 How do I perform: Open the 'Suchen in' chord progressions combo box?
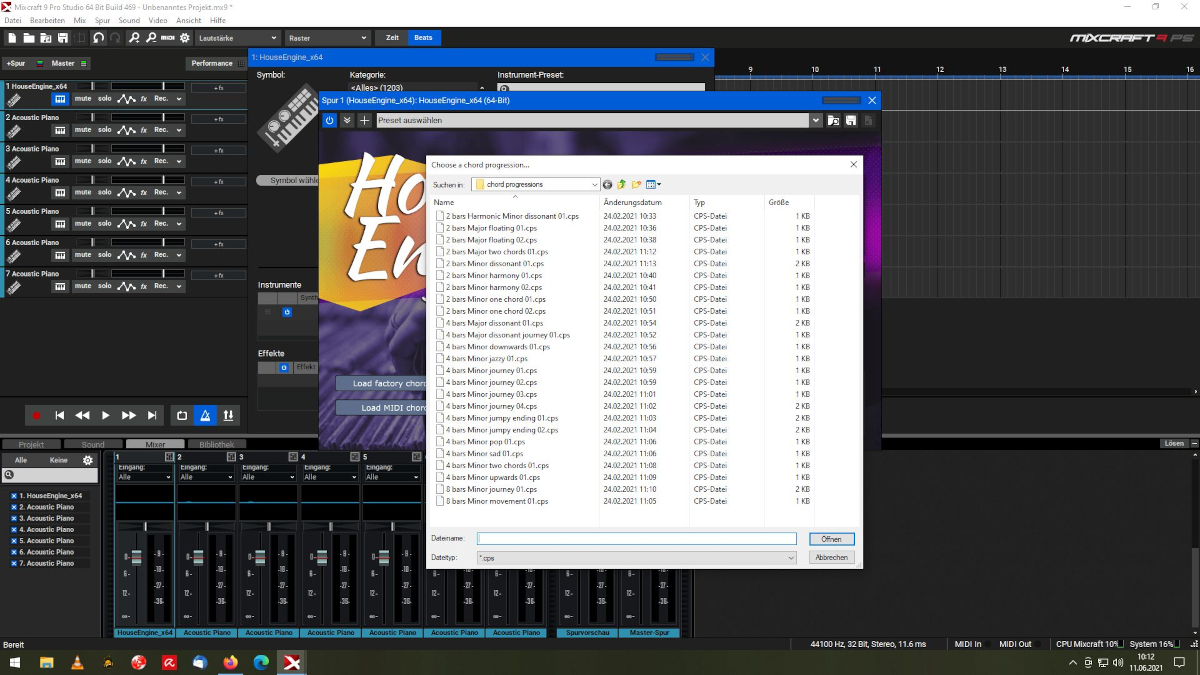[536, 184]
